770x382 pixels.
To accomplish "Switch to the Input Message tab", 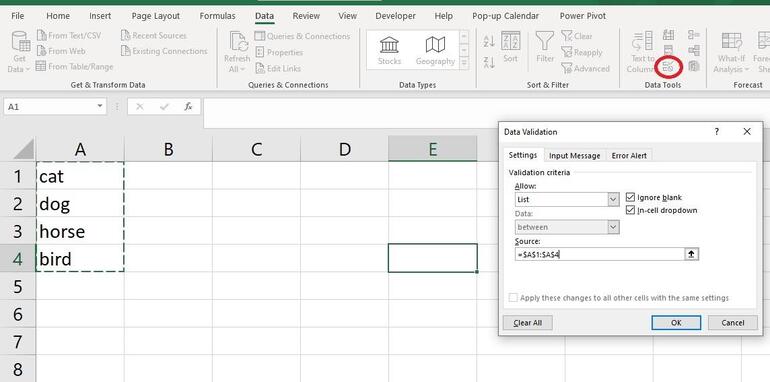I will click(x=575, y=156).
